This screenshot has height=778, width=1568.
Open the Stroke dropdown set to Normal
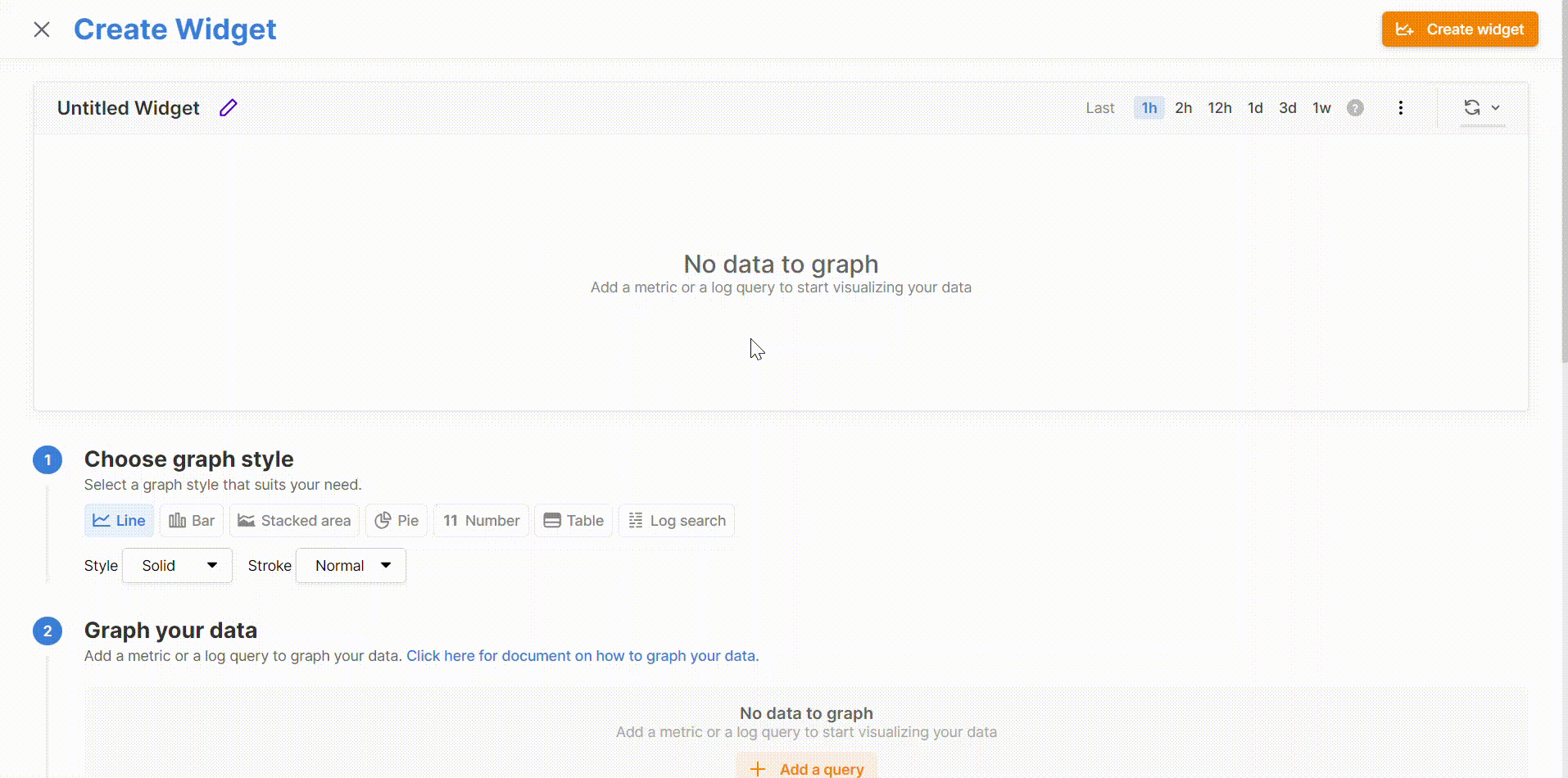[x=351, y=566]
